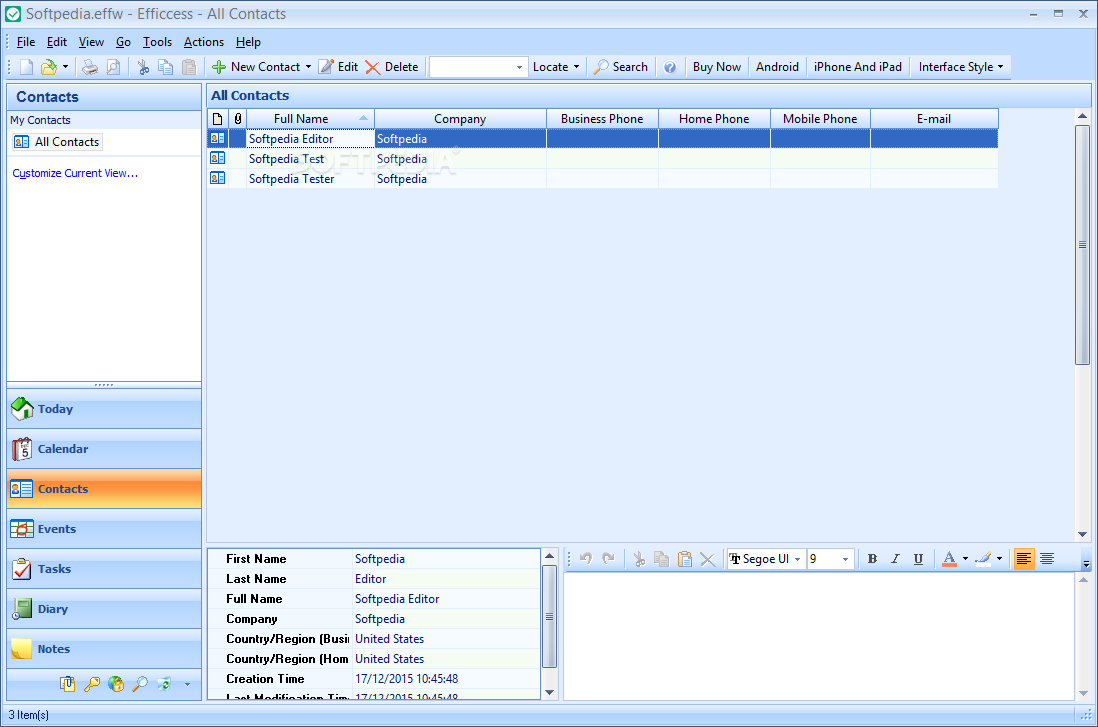
Task: Toggle Underline formatting
Action: tap(918, 559)
